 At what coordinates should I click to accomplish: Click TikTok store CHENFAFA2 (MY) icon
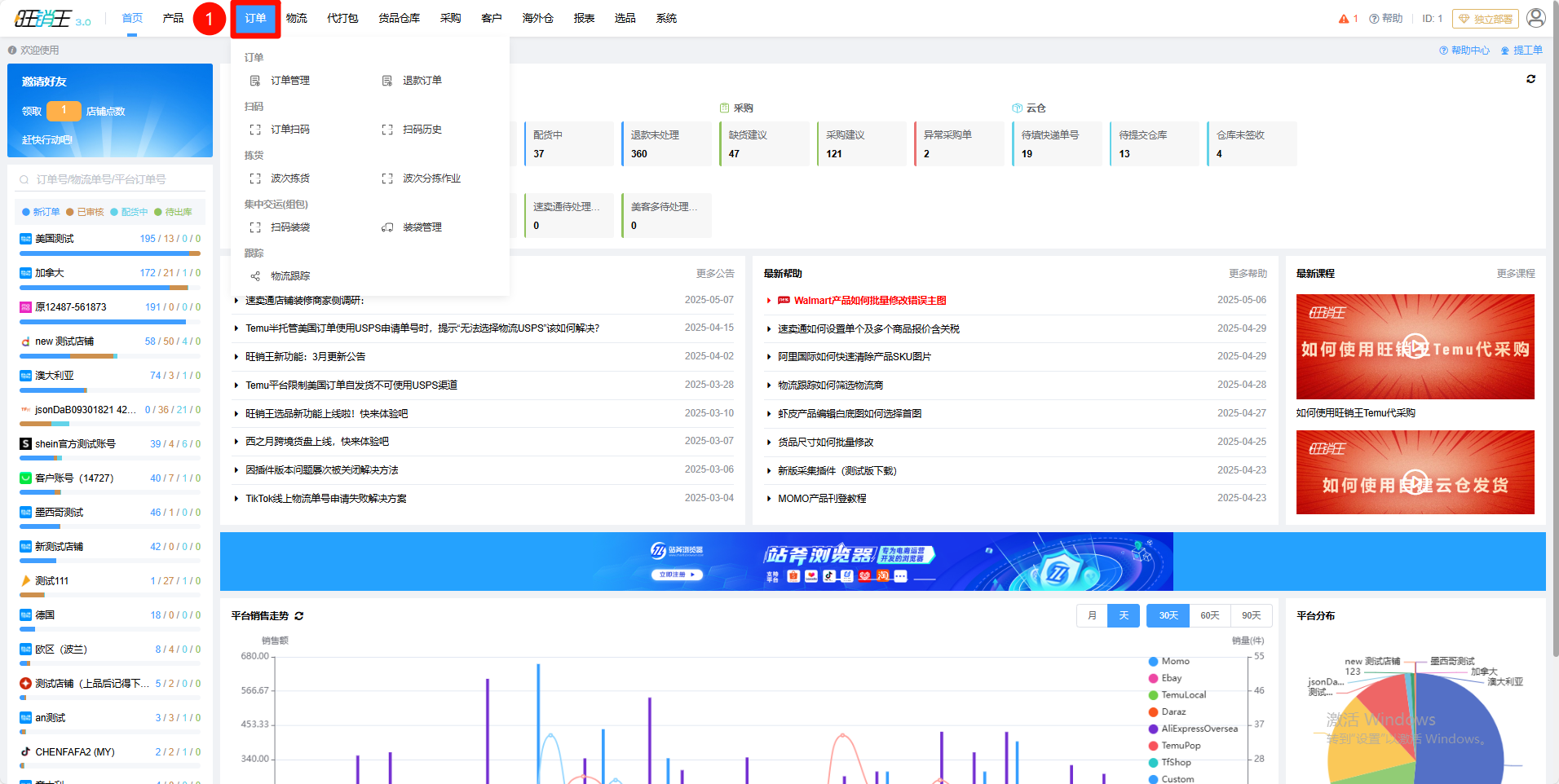[25, 752]
